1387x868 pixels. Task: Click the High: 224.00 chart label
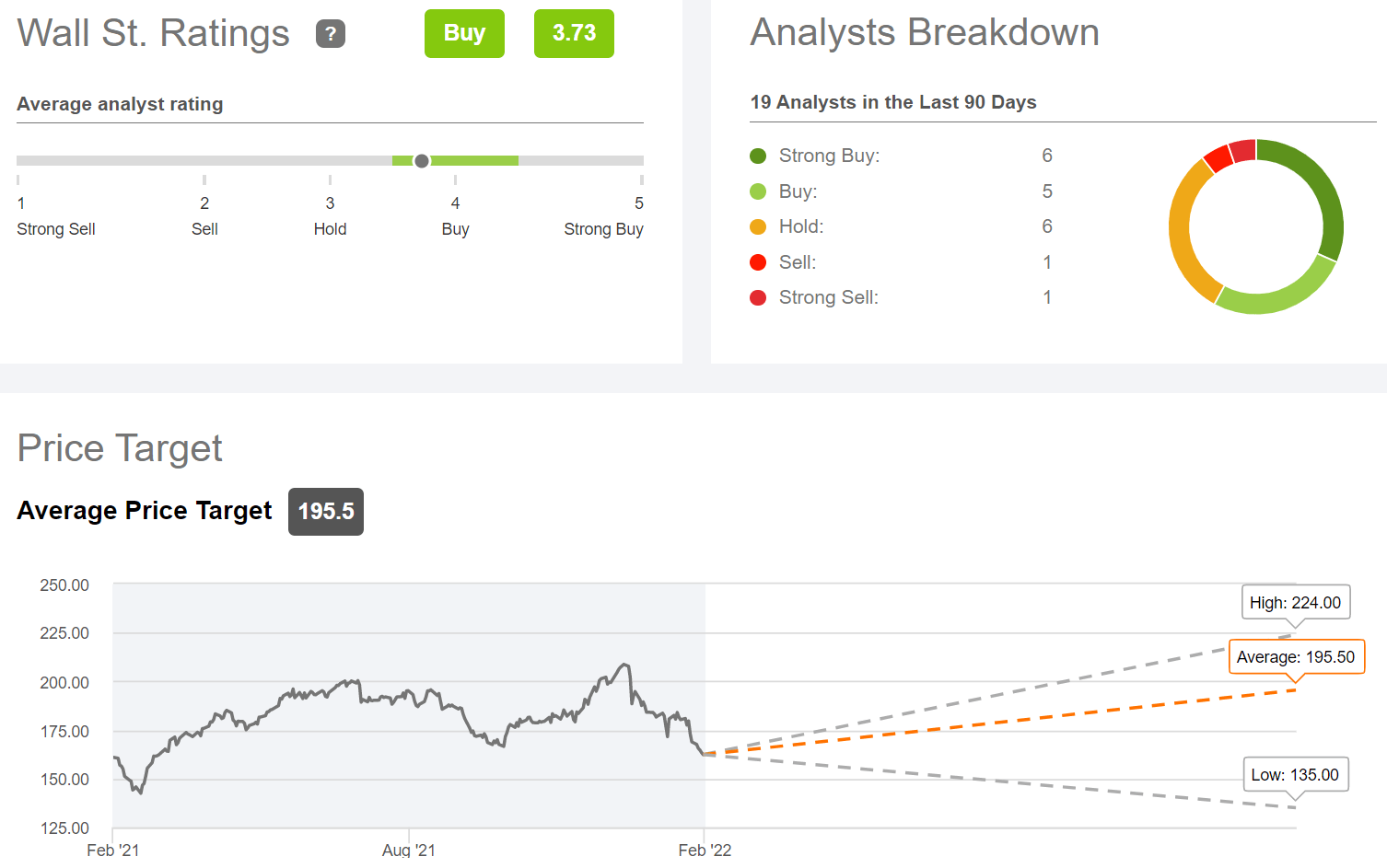[x=1296, y=603]
